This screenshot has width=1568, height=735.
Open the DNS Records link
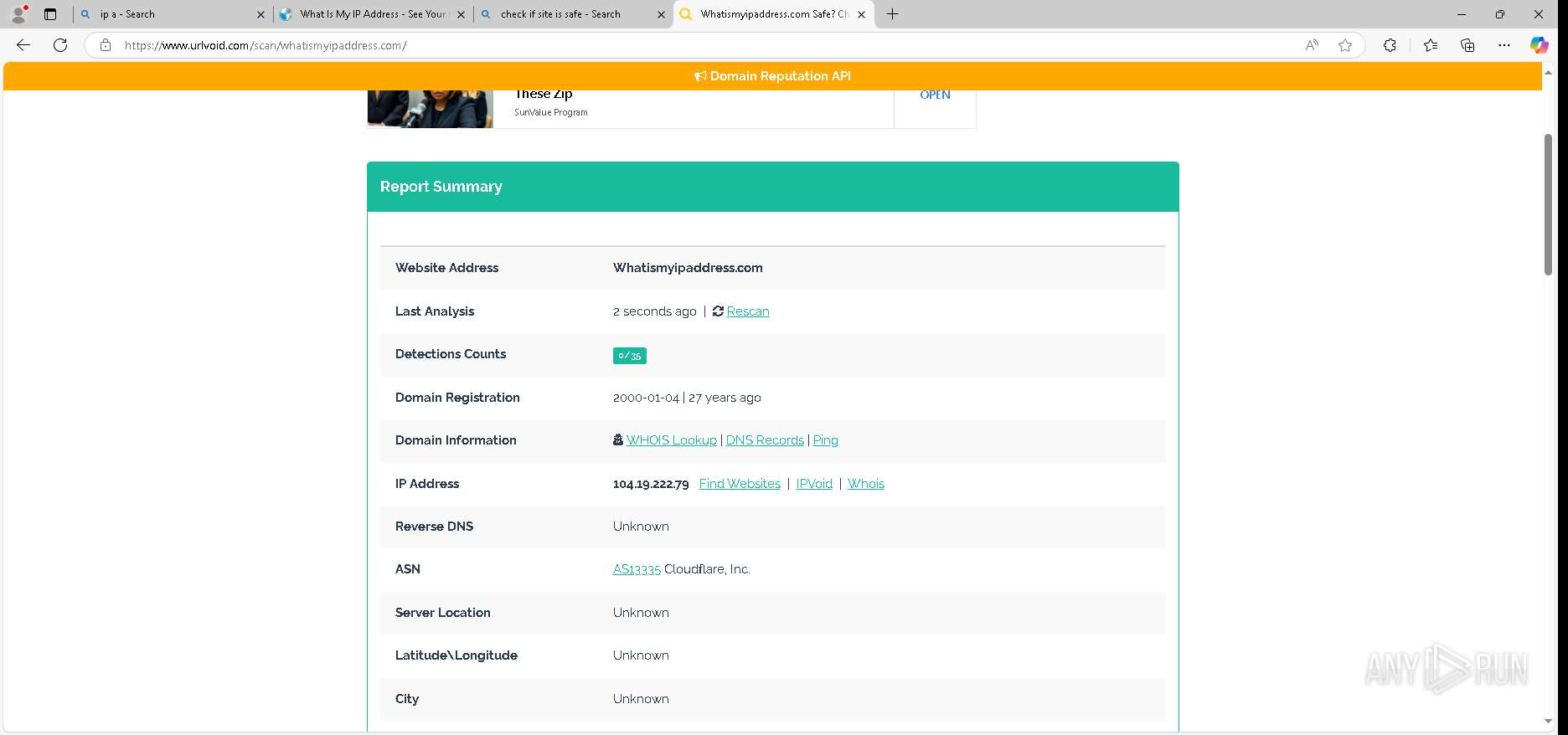click(765, 440)
